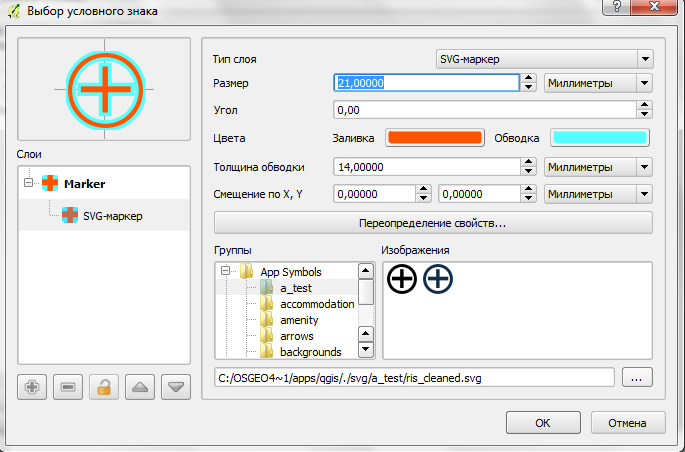This screenshot has width=685, height=452.
Task: Select the second circle-cross SVG image
Action: tap(438, 280)
